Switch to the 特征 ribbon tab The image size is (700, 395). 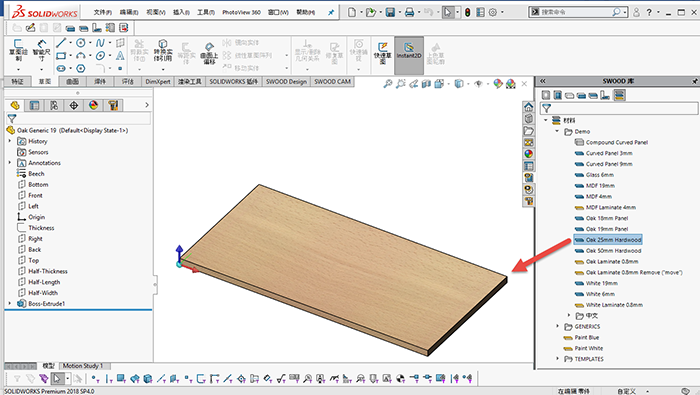(18, 82)
